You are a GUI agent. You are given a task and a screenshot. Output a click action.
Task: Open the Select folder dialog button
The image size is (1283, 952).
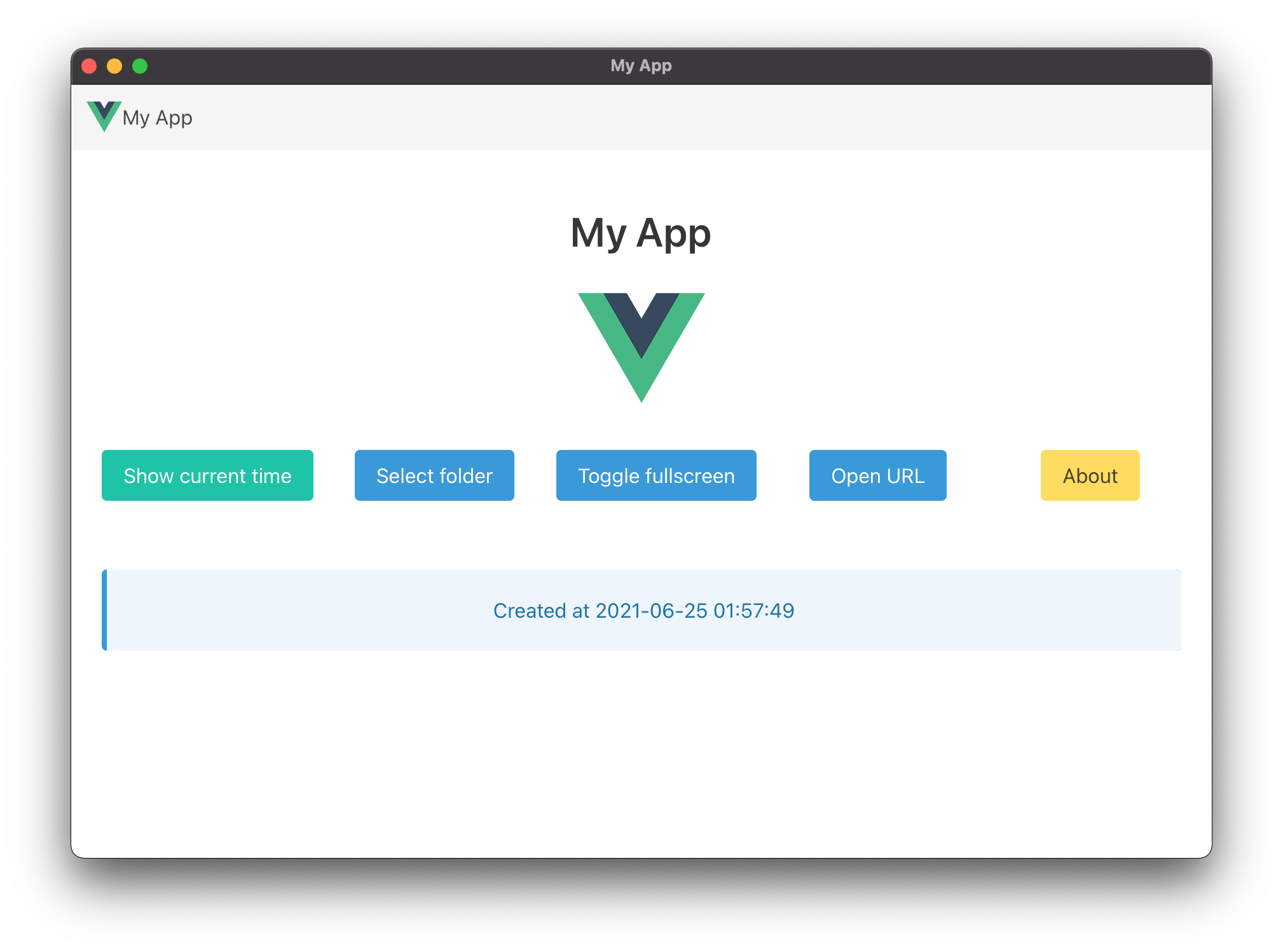[x=434, y=475]
